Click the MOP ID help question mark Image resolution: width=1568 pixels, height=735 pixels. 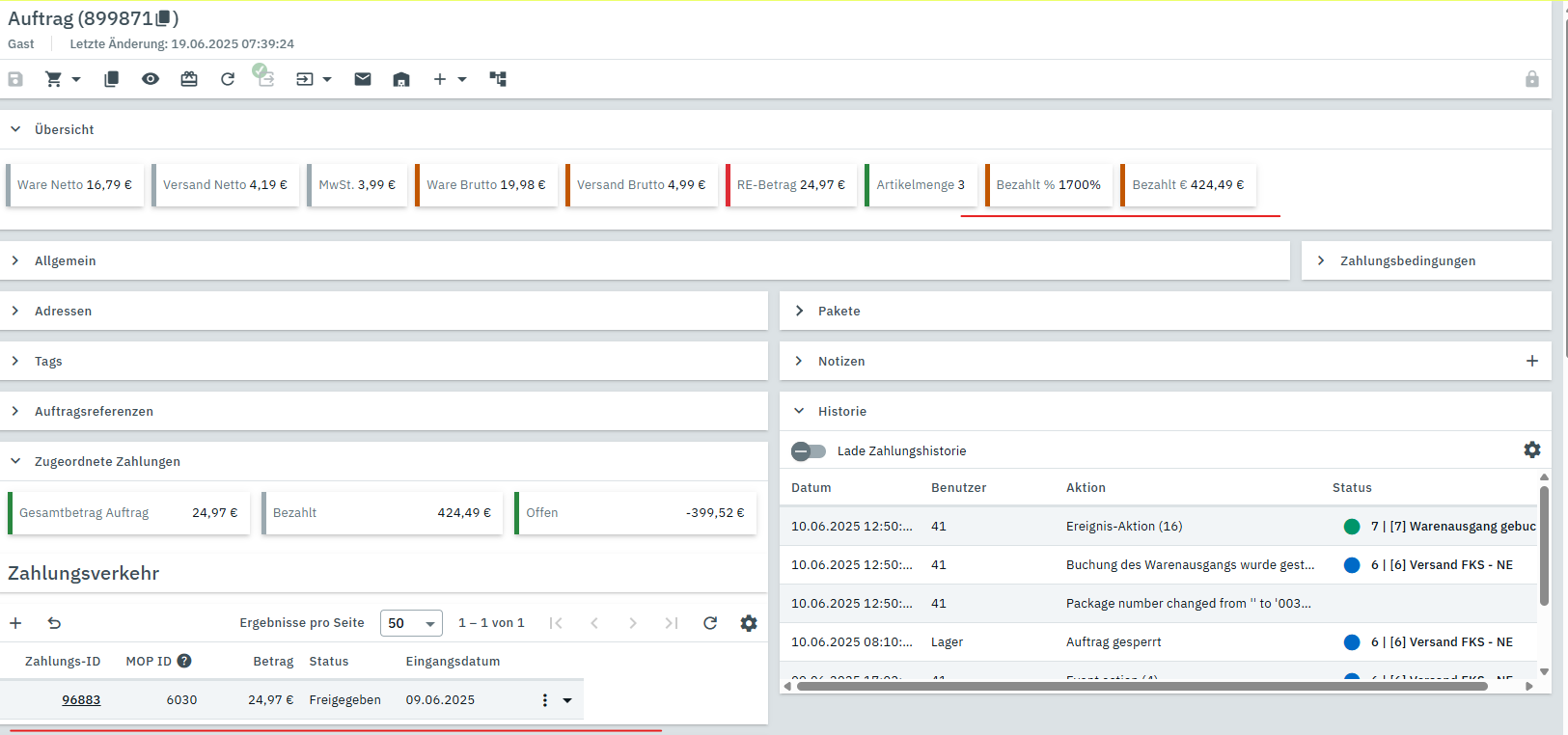(184, 661)
